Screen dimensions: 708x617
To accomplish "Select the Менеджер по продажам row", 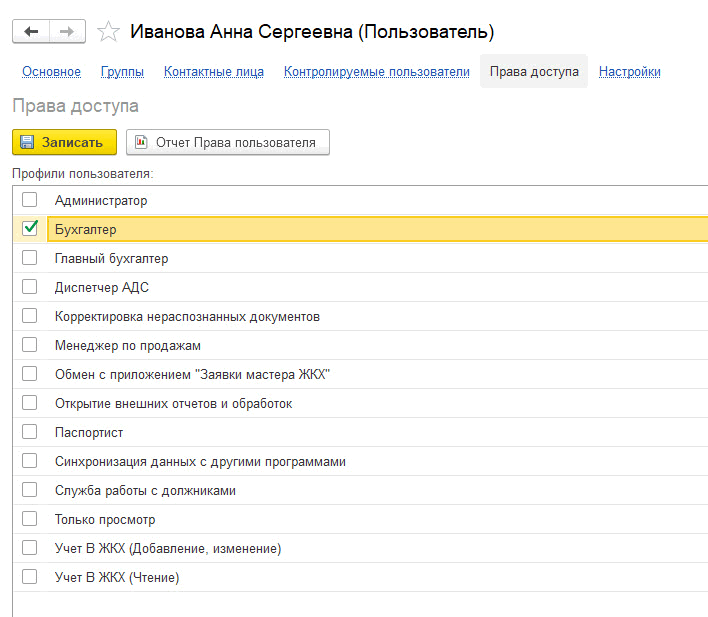I will 361,346.
